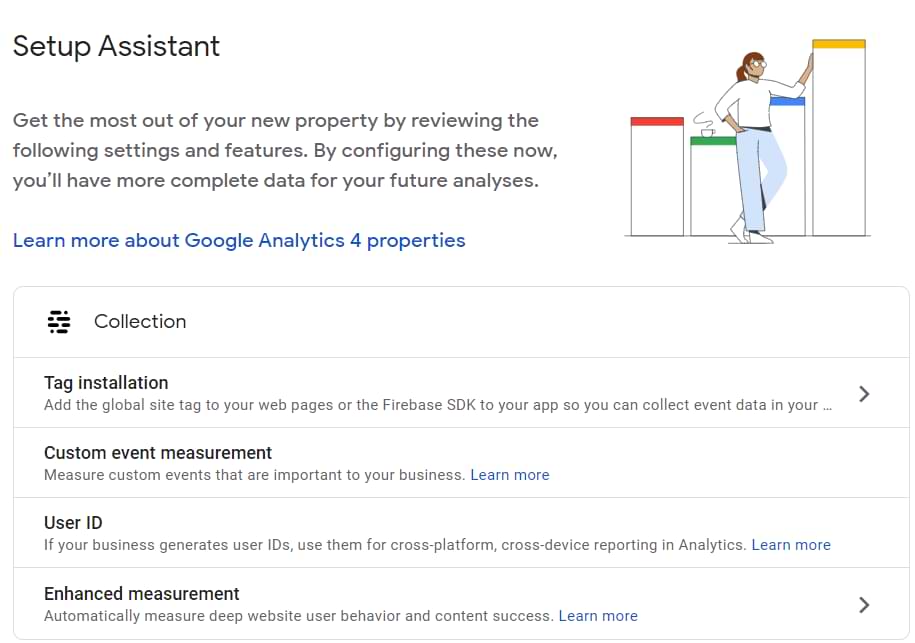Click the Collection section icon
This screenshot has height=643, width=915.
[59, 322]
